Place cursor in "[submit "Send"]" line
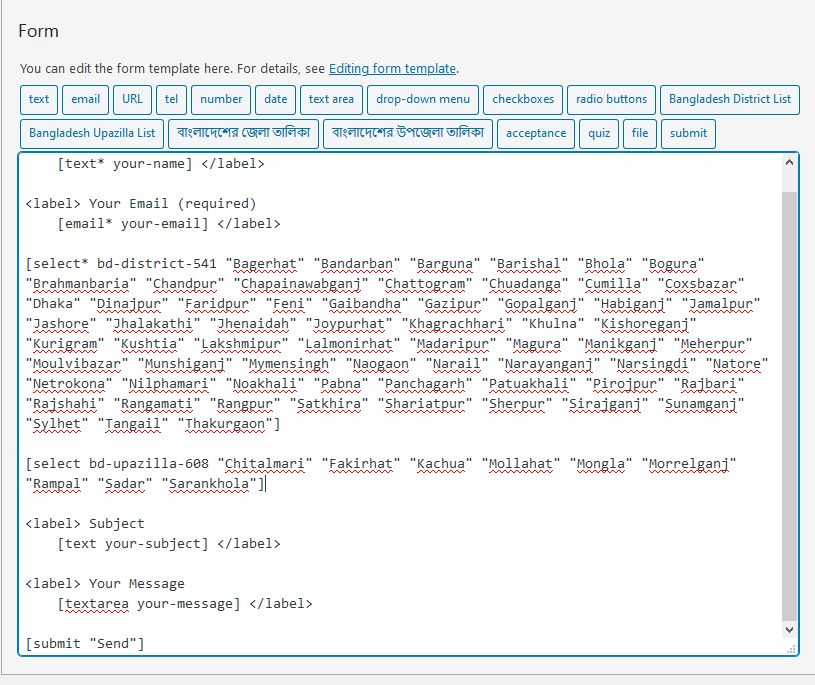The width and height of the screenshot is (815, 685). point(85,643)
